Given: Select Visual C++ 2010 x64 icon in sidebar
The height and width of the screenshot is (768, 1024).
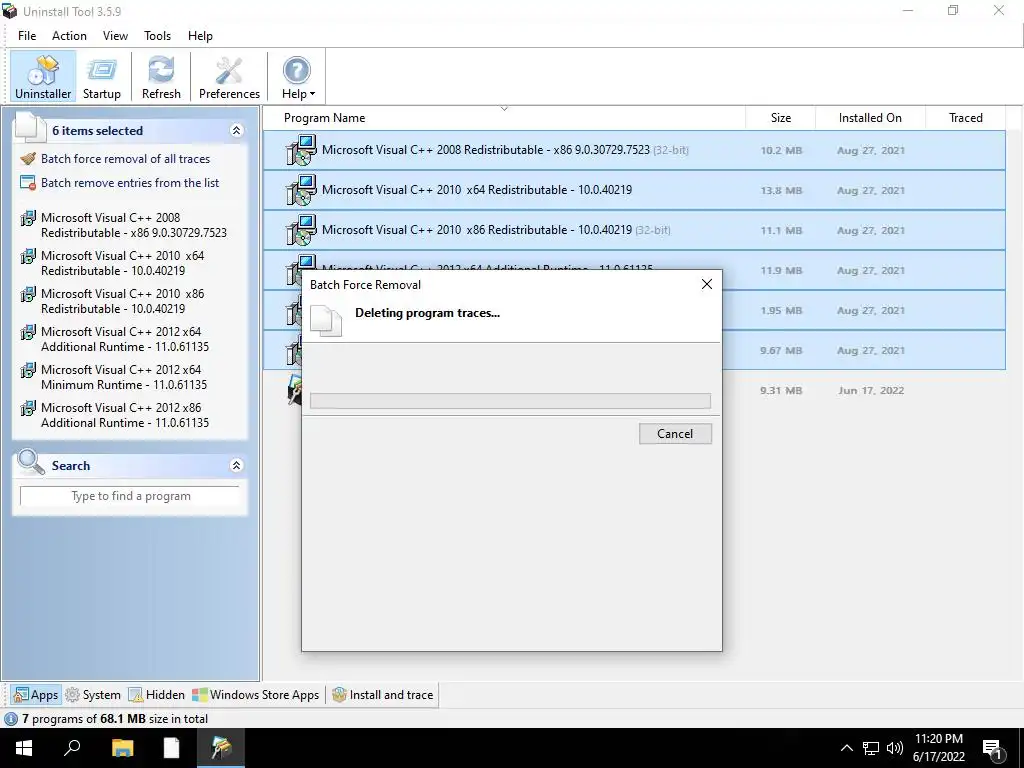Looking at the screenshot, I should [x=28, y=256].
